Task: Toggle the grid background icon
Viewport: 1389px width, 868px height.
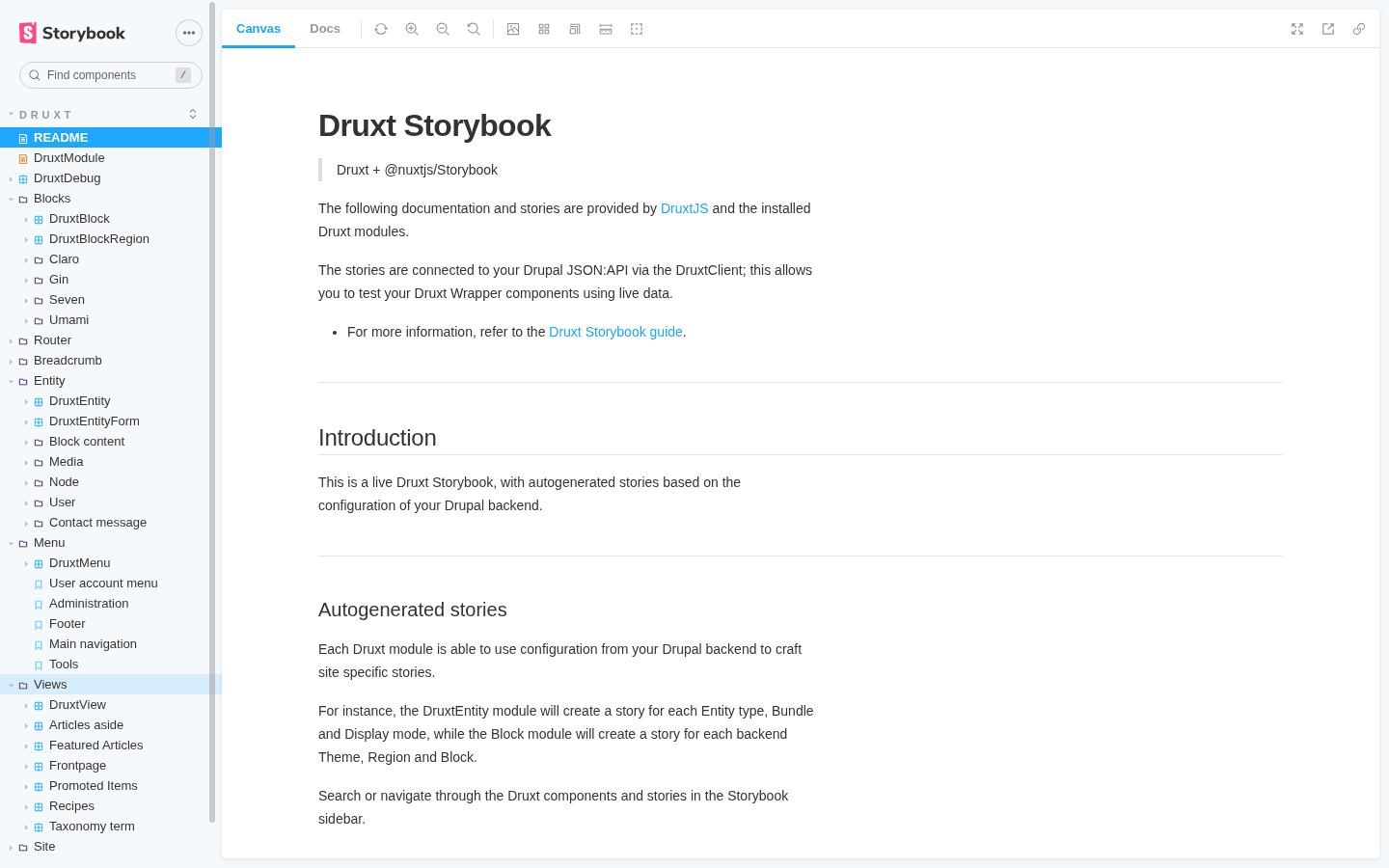Action: (544, 29)
